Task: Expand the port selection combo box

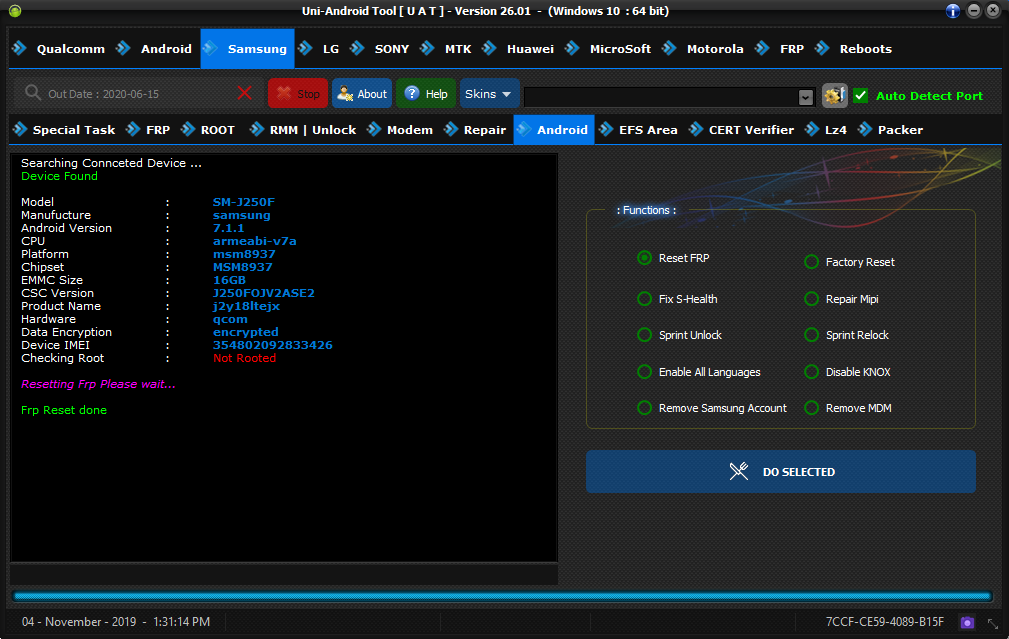Action: pos(806,97)
